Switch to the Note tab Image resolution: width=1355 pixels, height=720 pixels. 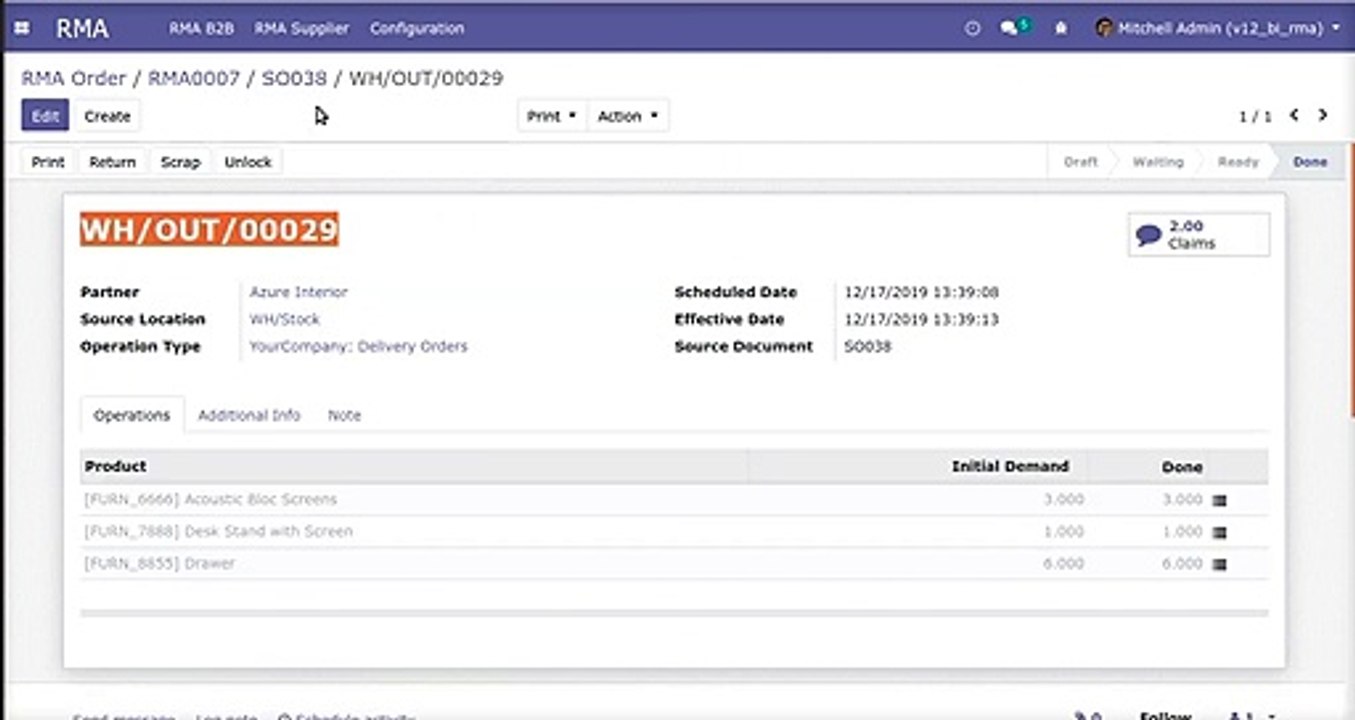(x=344, y=415)
